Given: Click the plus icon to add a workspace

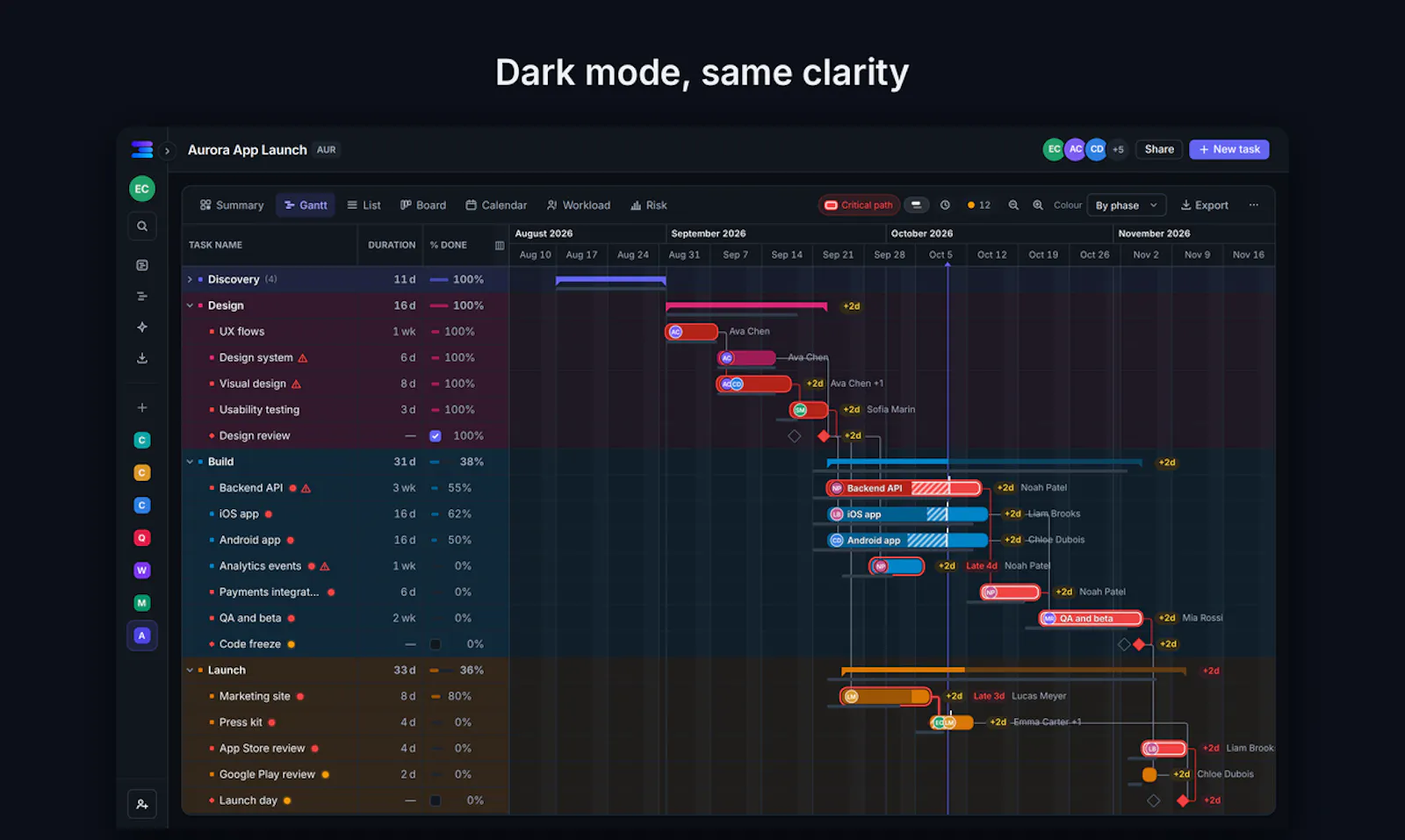Looking at the screenshot, I should coord(142,407).
